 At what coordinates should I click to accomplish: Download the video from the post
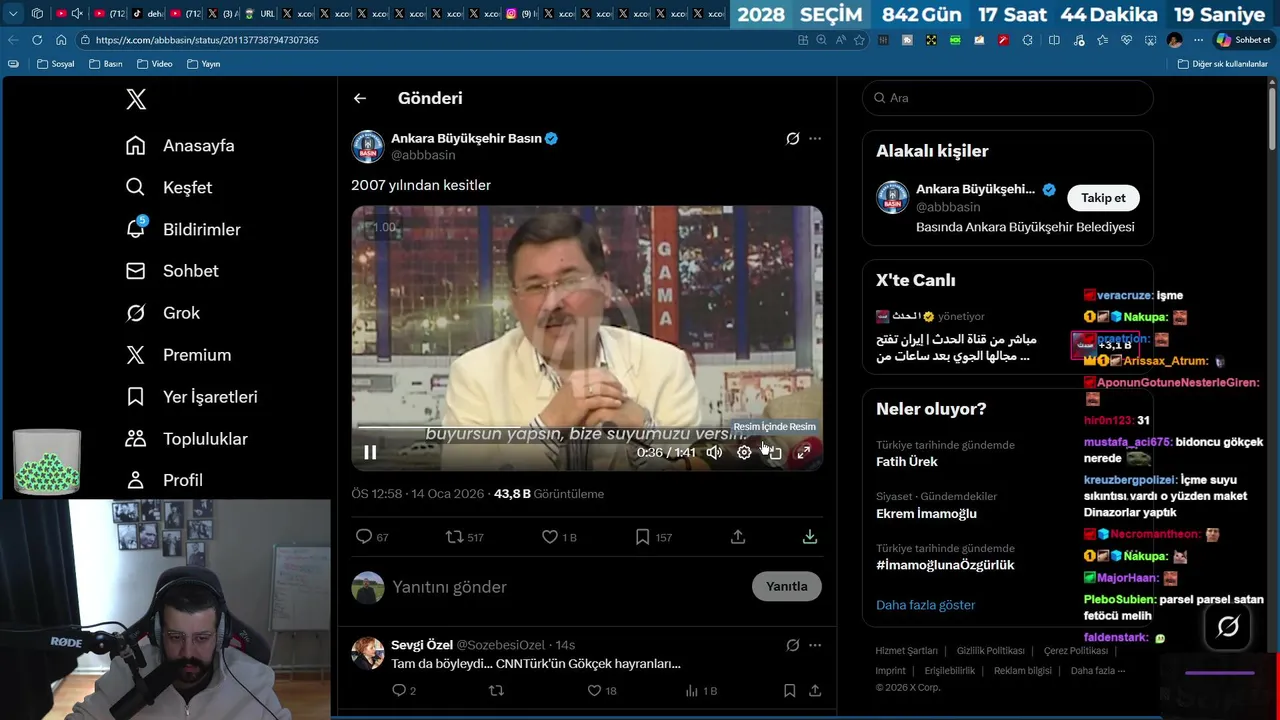pyautogui.click(x=810, y=537)
